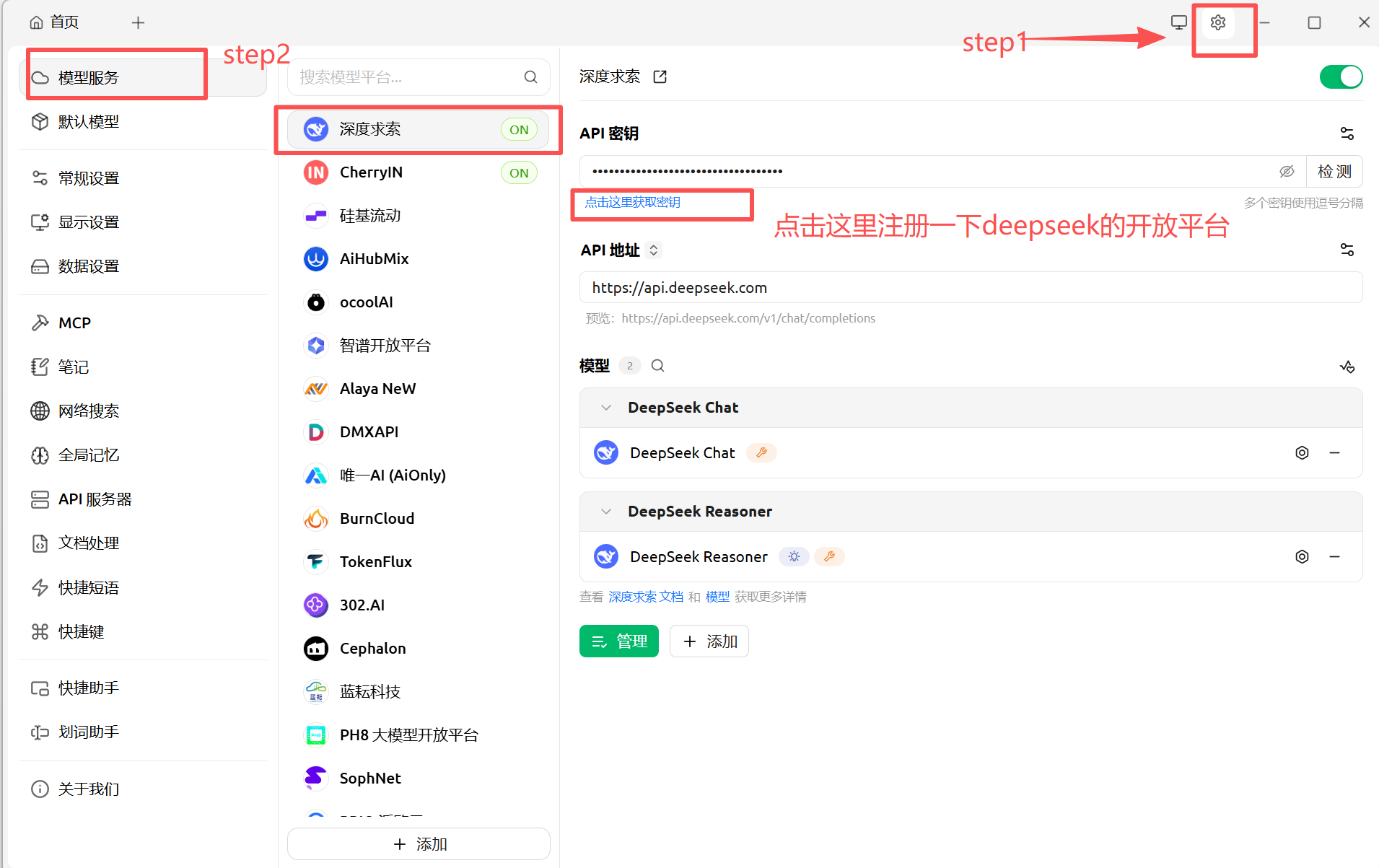
Task: Select SophNet provider
Action: pos(419,779)
